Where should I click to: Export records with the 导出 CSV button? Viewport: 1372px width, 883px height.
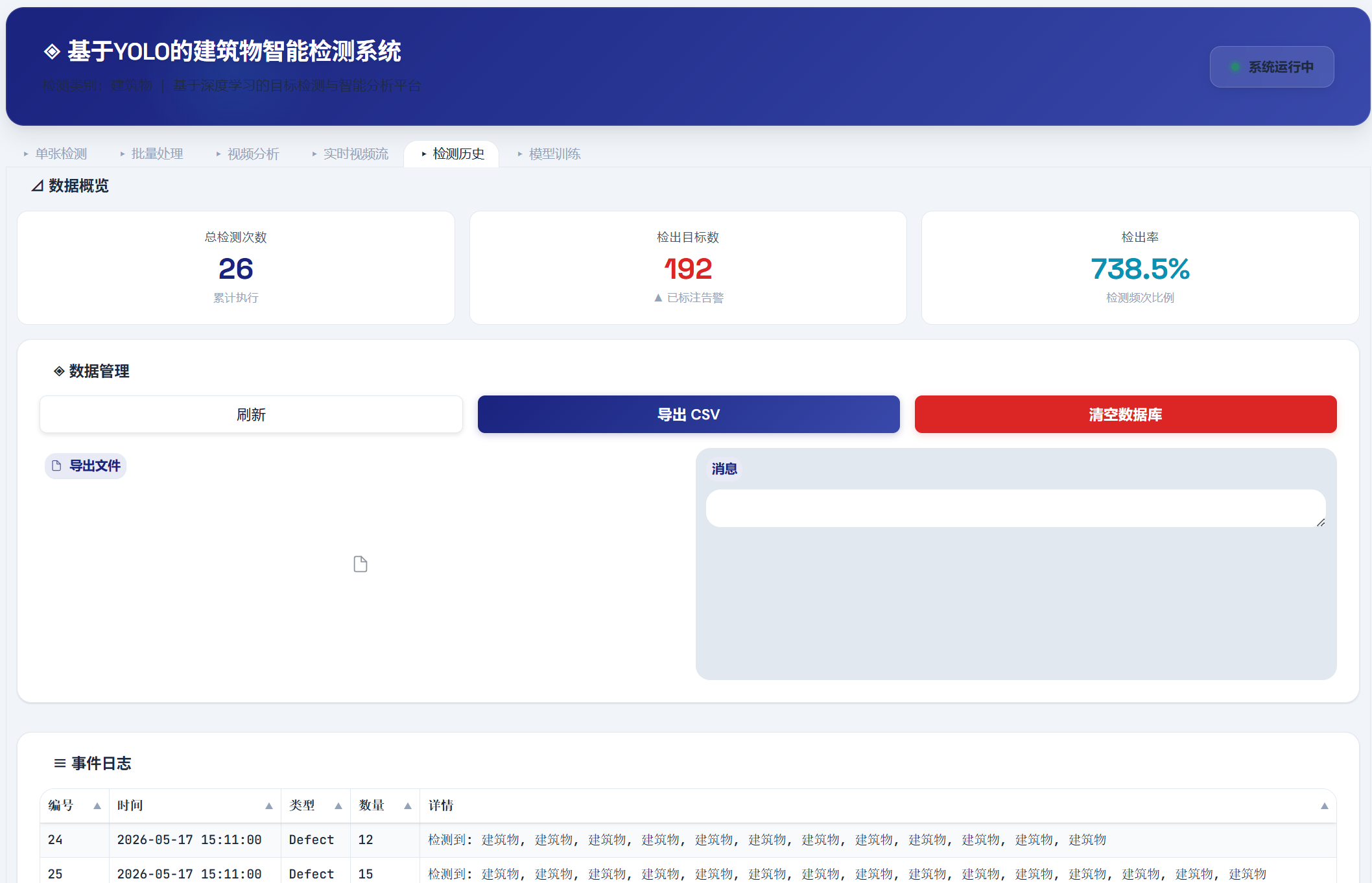(x=689, y=414)
